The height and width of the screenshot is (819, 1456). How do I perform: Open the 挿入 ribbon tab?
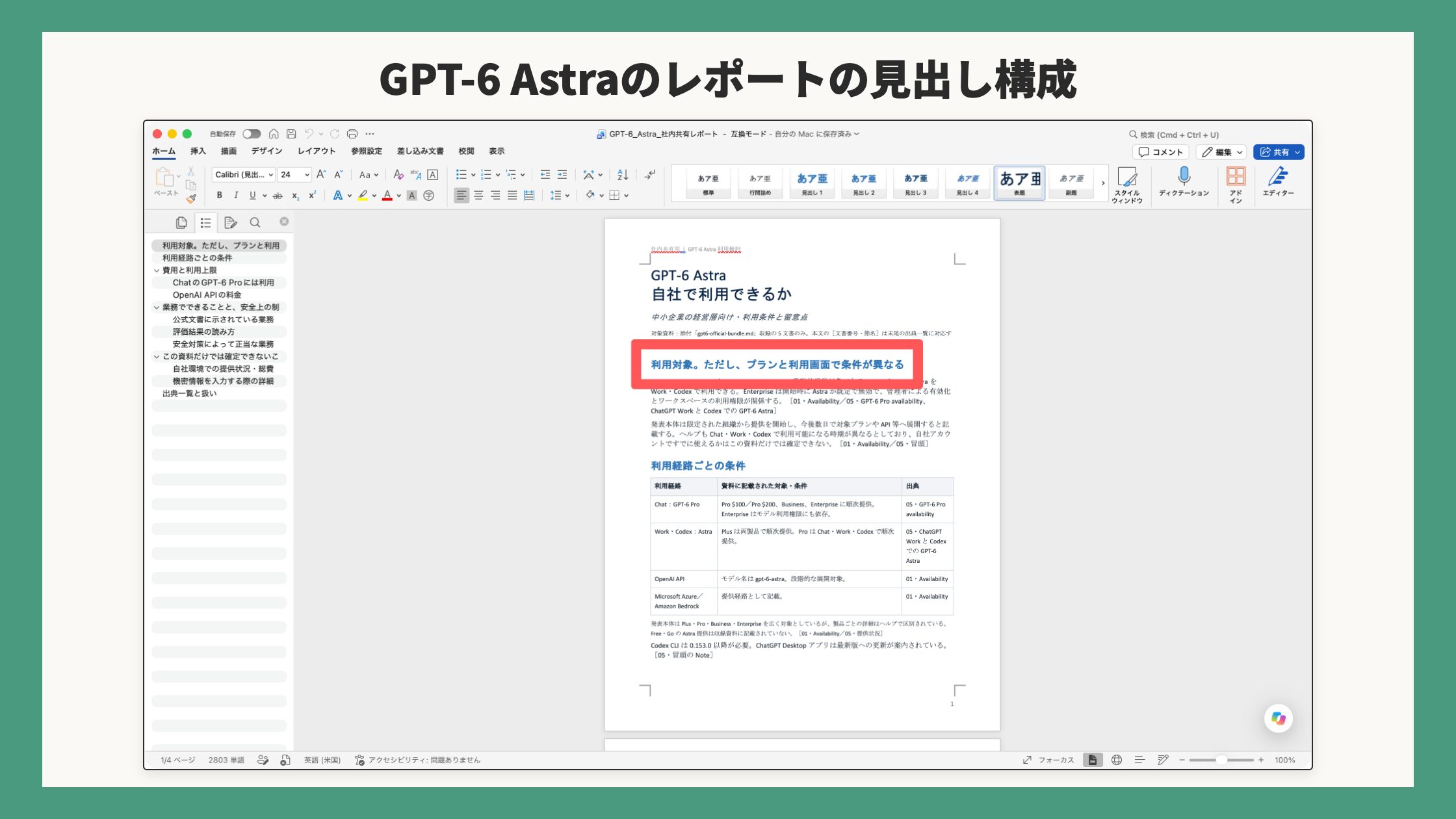(198, 151)
